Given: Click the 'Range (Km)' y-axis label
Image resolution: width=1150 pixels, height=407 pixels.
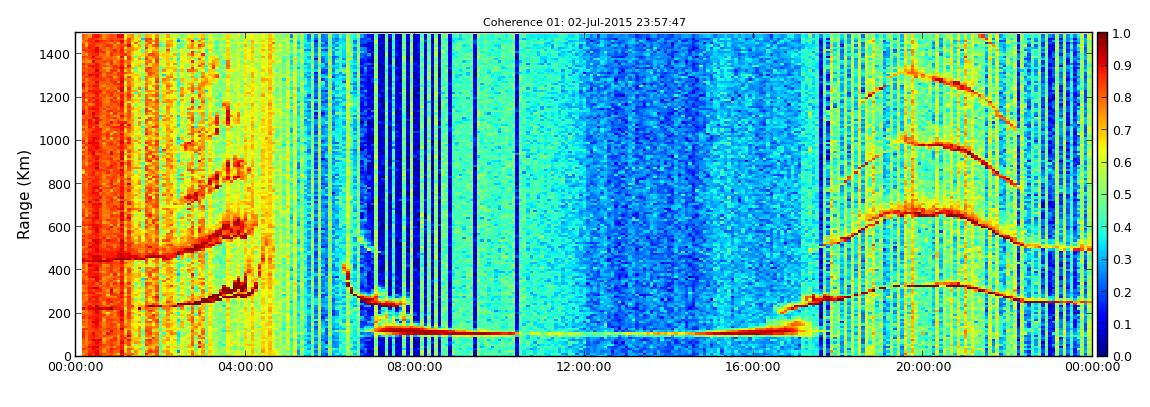Looking at the screenshot, I should 24,194.
